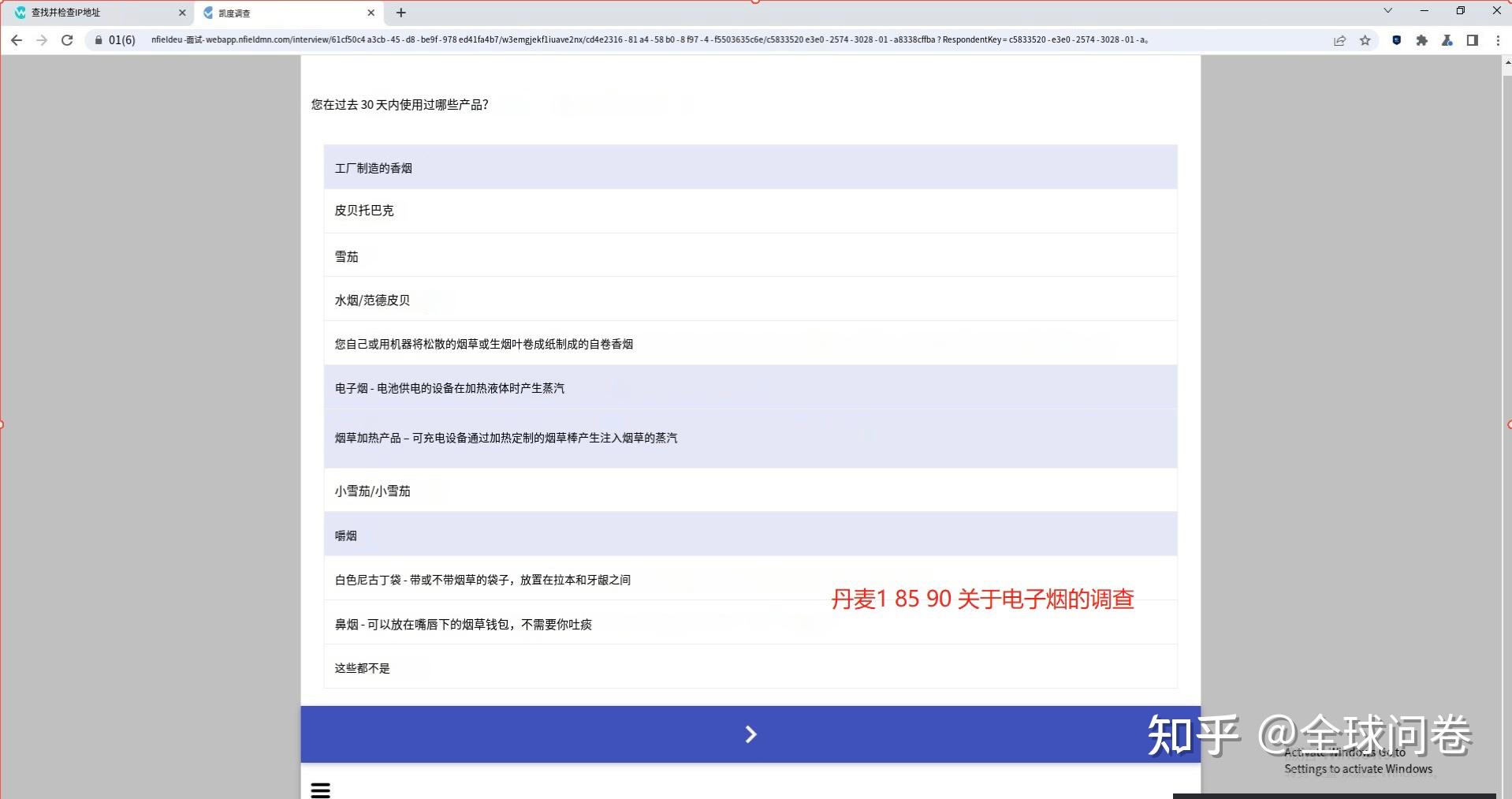Open the hamburger menu below the survey
1512x799 pixels.
click(320, 790)
